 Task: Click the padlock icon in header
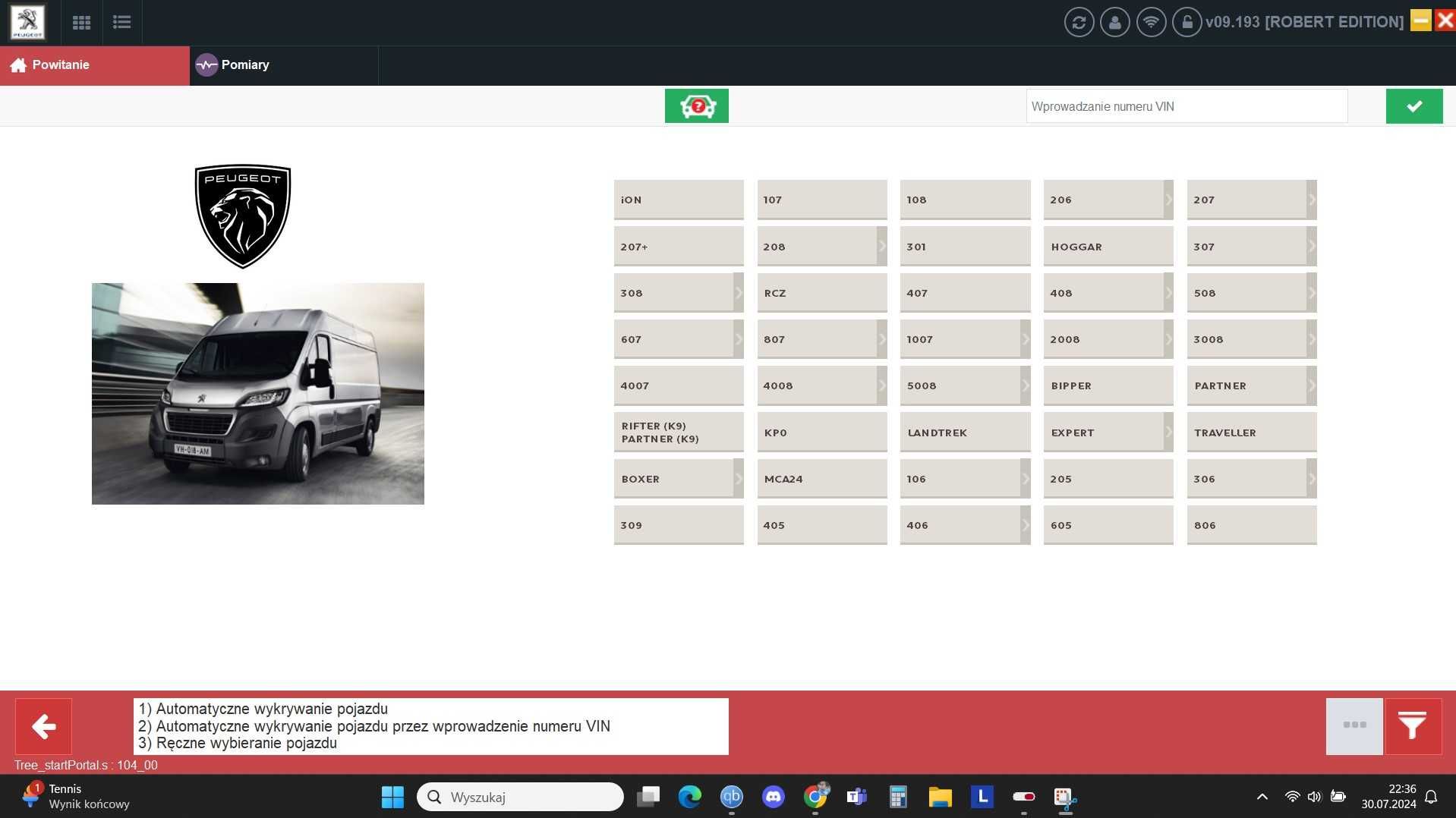coord(1187,22)
